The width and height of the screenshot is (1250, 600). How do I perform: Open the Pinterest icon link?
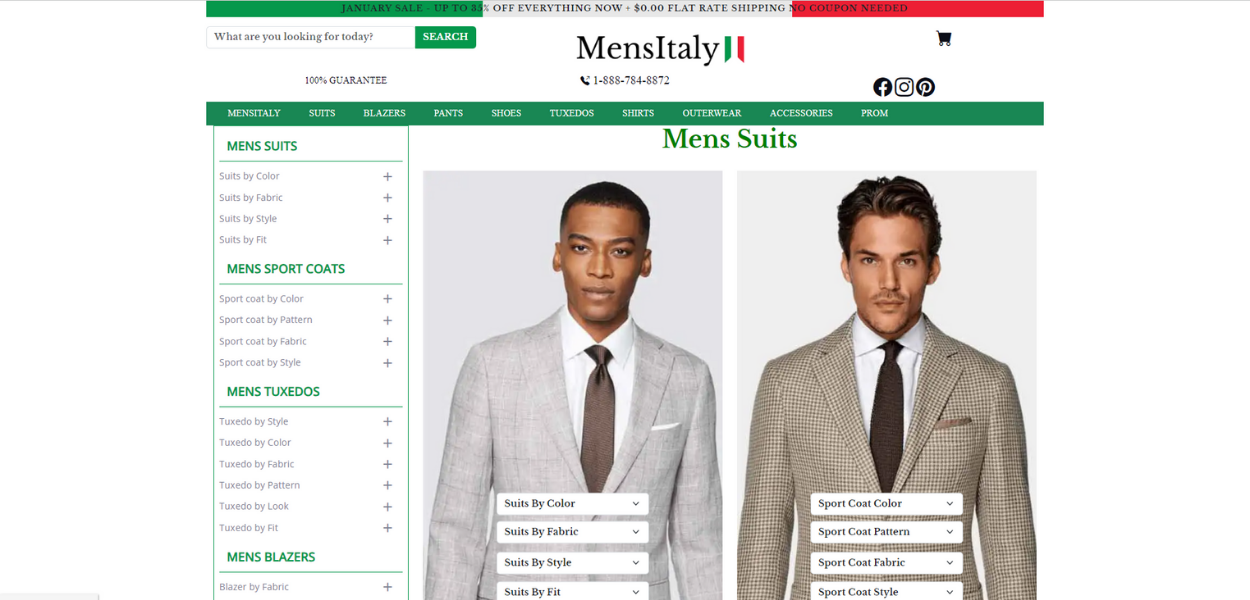926,87
